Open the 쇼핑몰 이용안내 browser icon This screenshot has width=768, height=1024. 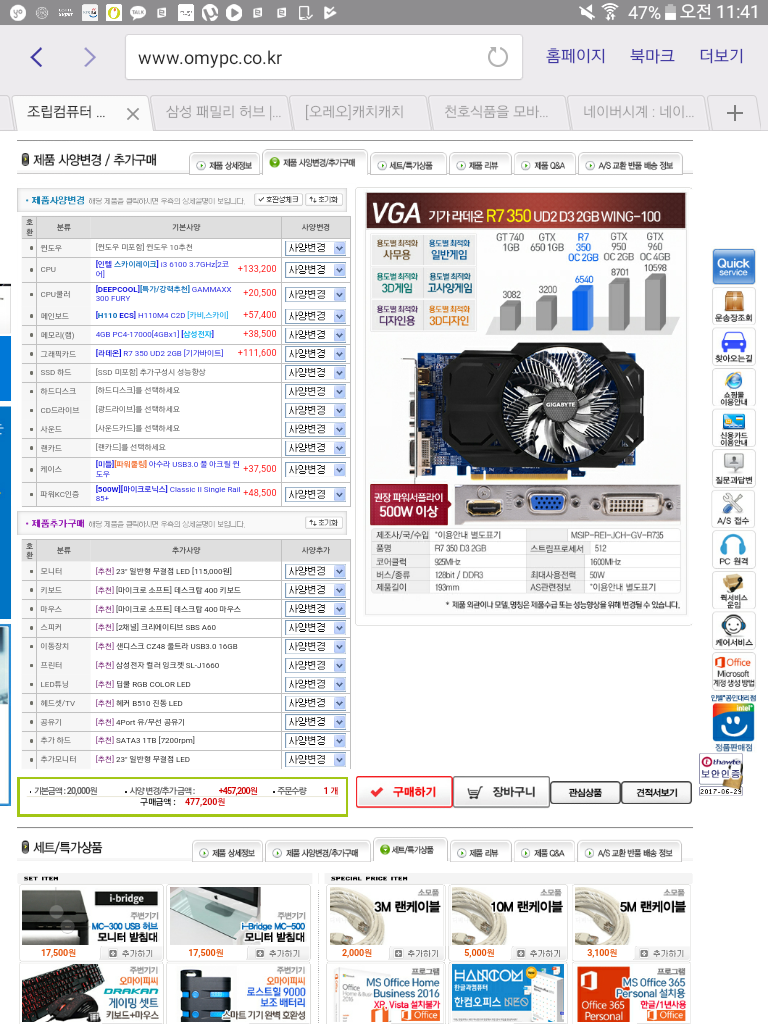pyautogui.click(x=733, y=388)
